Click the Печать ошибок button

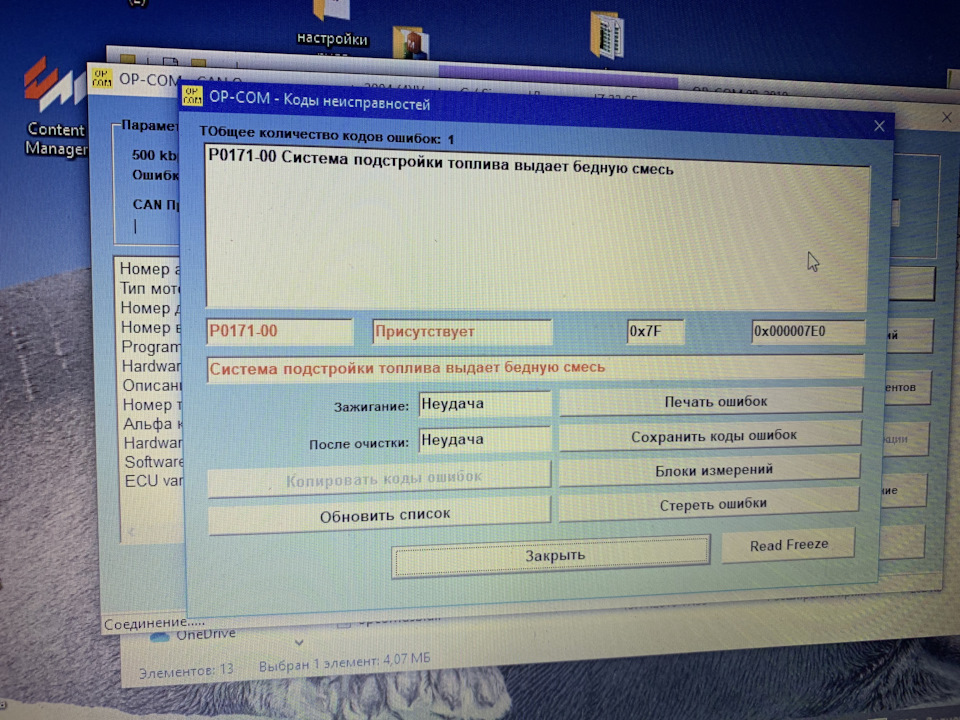(x=711, y=402)
